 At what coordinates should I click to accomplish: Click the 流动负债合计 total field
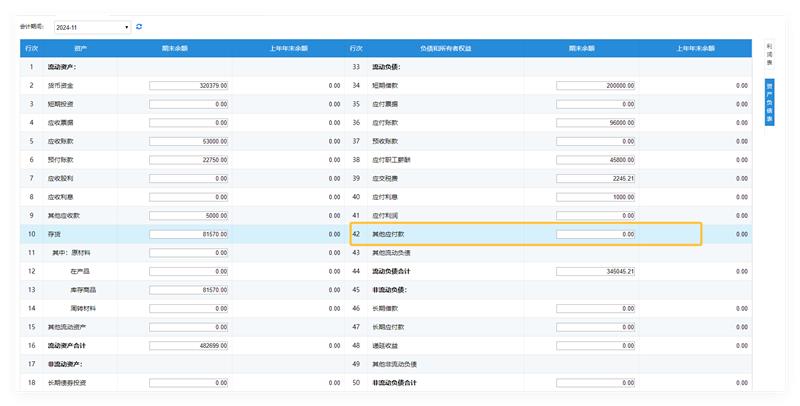(596, 271)
